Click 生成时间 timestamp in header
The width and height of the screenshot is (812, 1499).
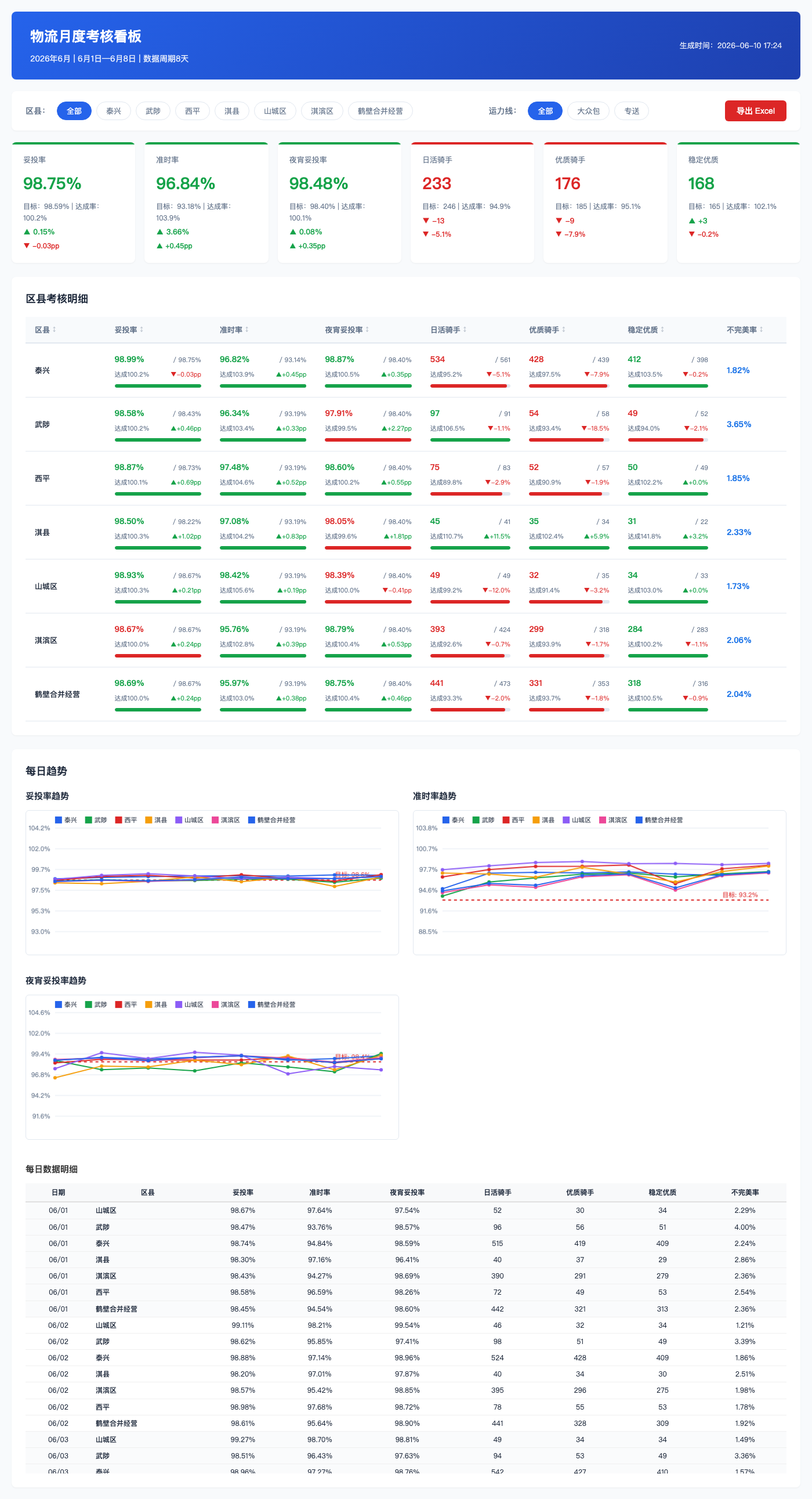[x=731, y=45]
